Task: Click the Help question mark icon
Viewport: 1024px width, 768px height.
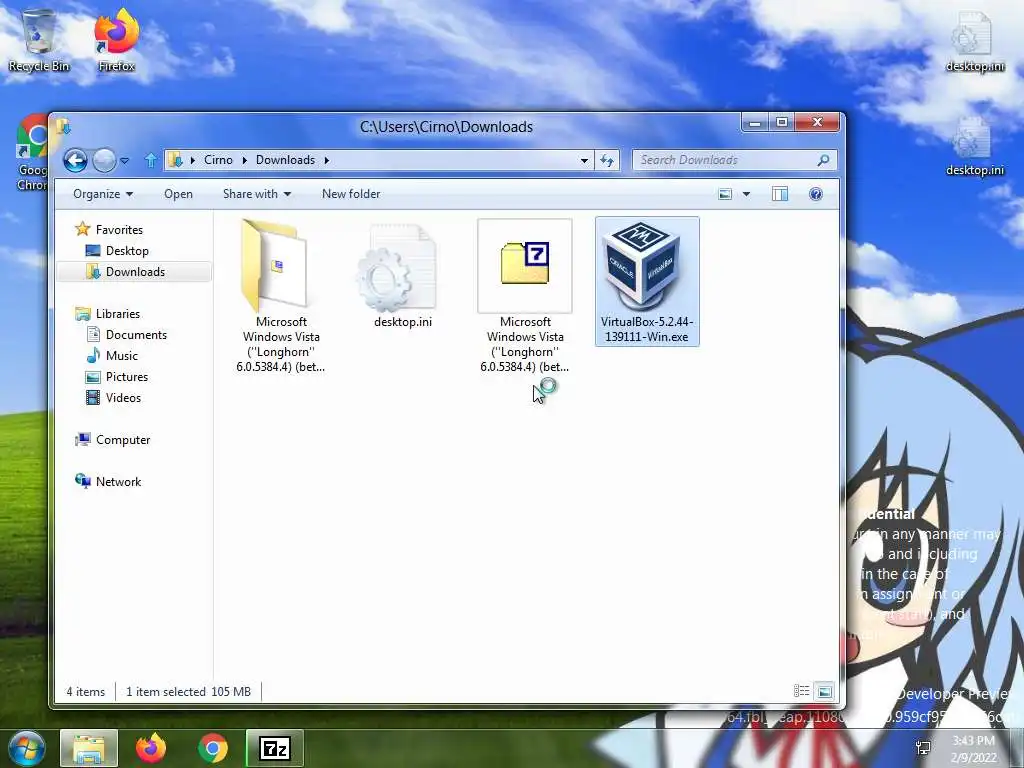Action: click(816, 194)
